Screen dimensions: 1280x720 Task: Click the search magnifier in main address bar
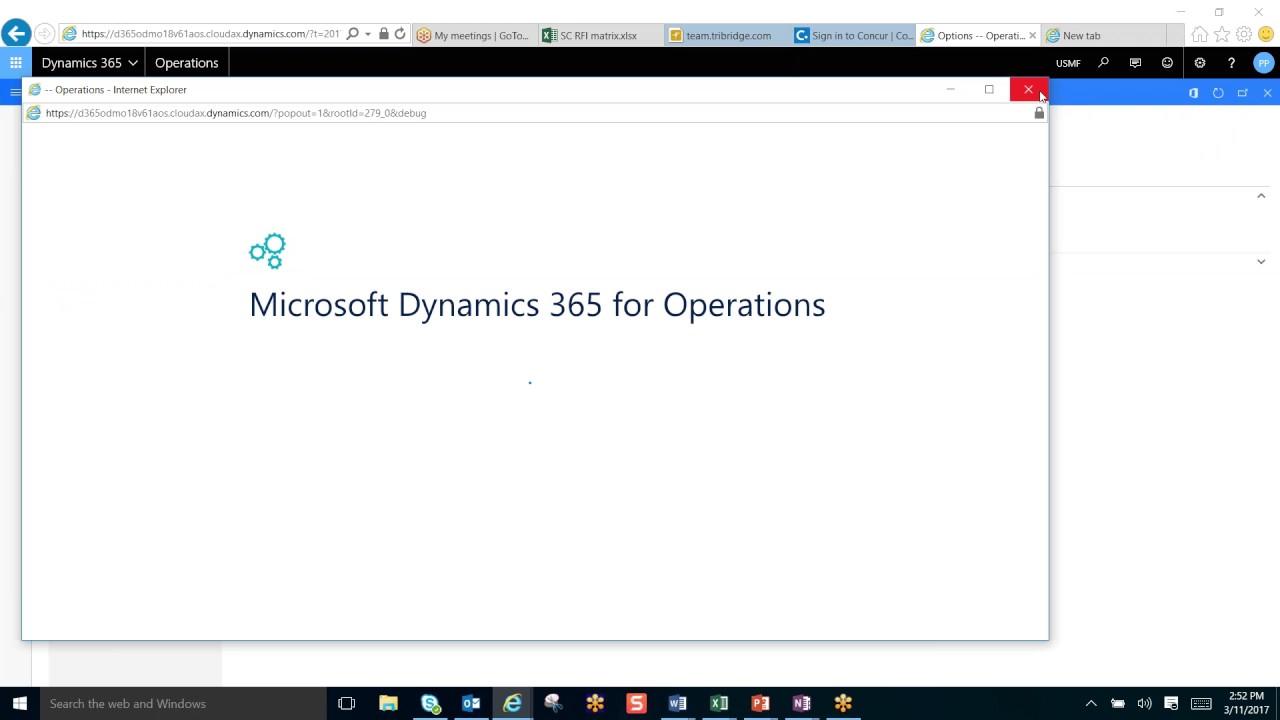click(352, 34)
